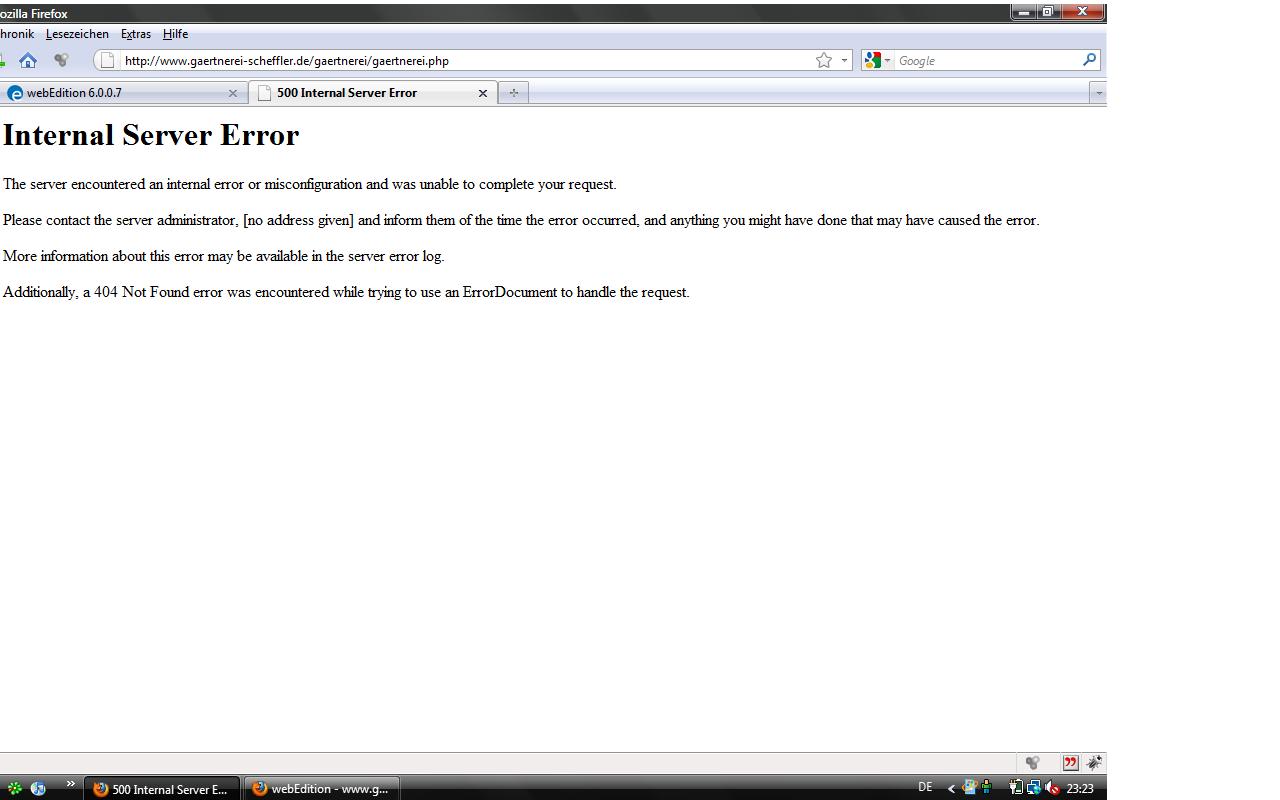Image resolution: width=1280 pixels, height=800 pixels.
Task: Go to the Firefox home page icon
Action: tap(28, 60)
